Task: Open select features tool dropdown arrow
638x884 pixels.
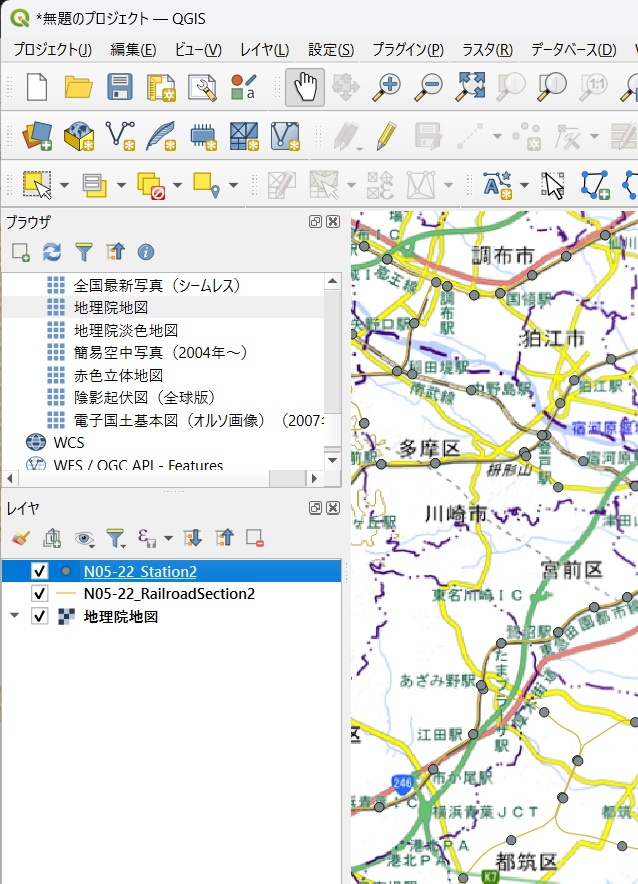Action: (x=64, y=185)
